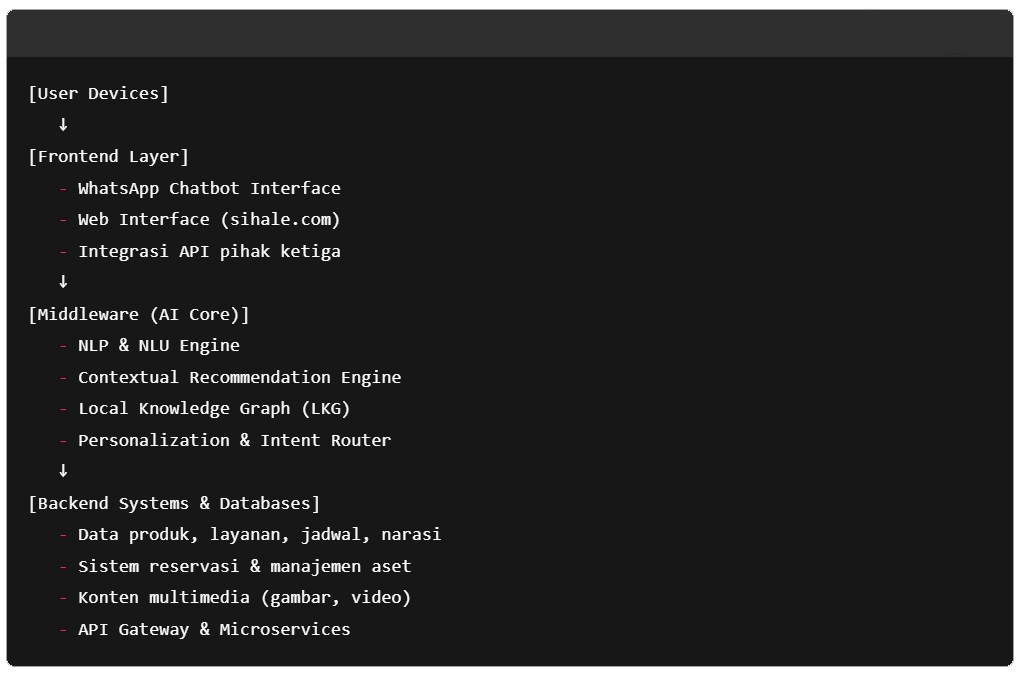Select the NLP & NLU Engine line
1023x681 pixels.
coord(159,346)
